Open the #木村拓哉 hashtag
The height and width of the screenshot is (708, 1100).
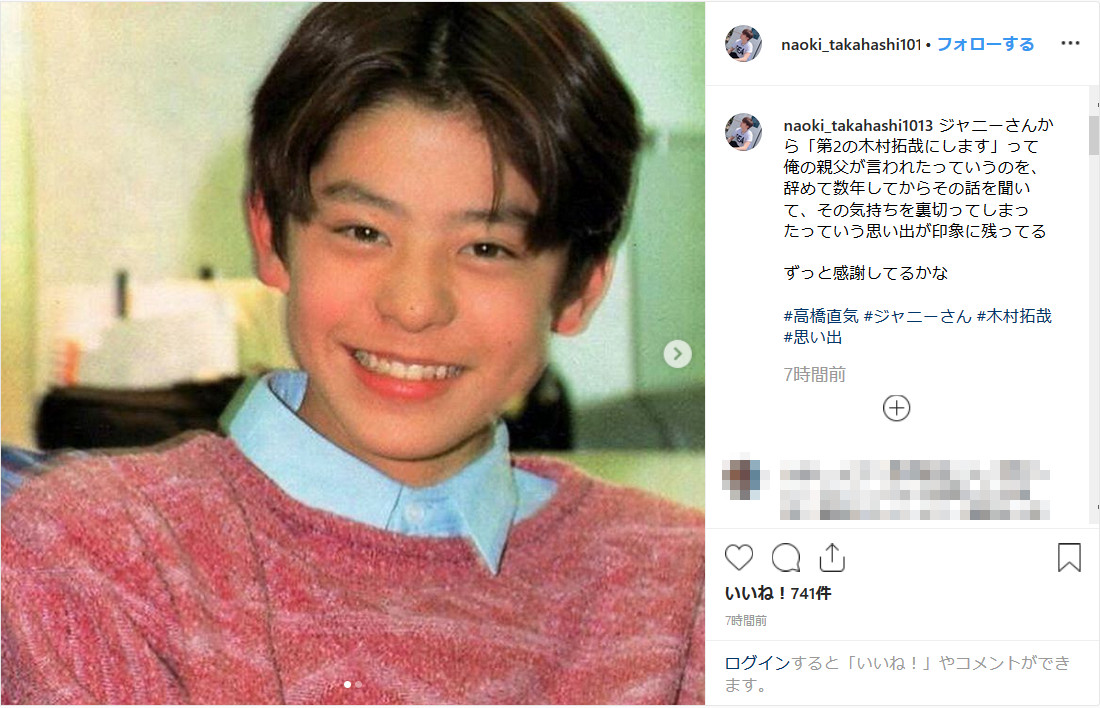(x=1014, y=316)
